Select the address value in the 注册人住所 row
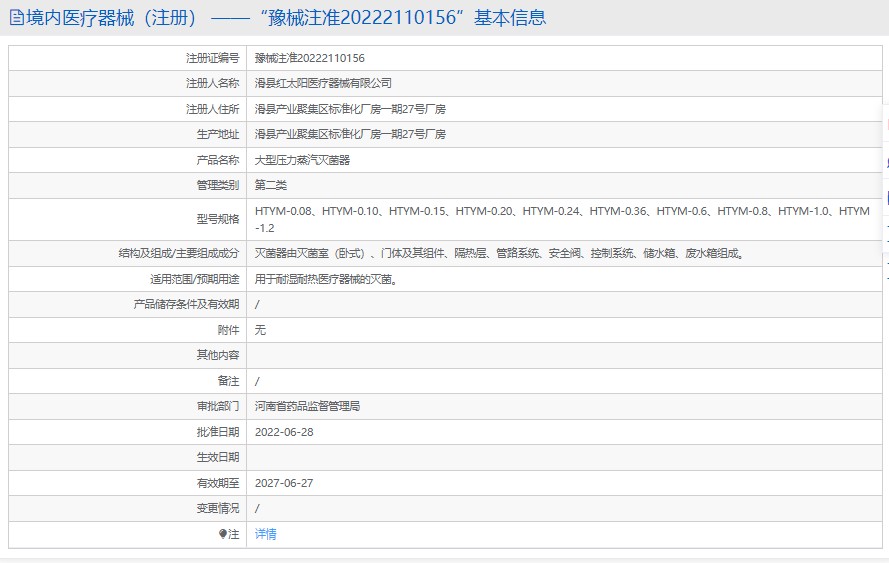The height and width of the screenshot is (563, 889). pyautogui.click(x=350, y=109)
